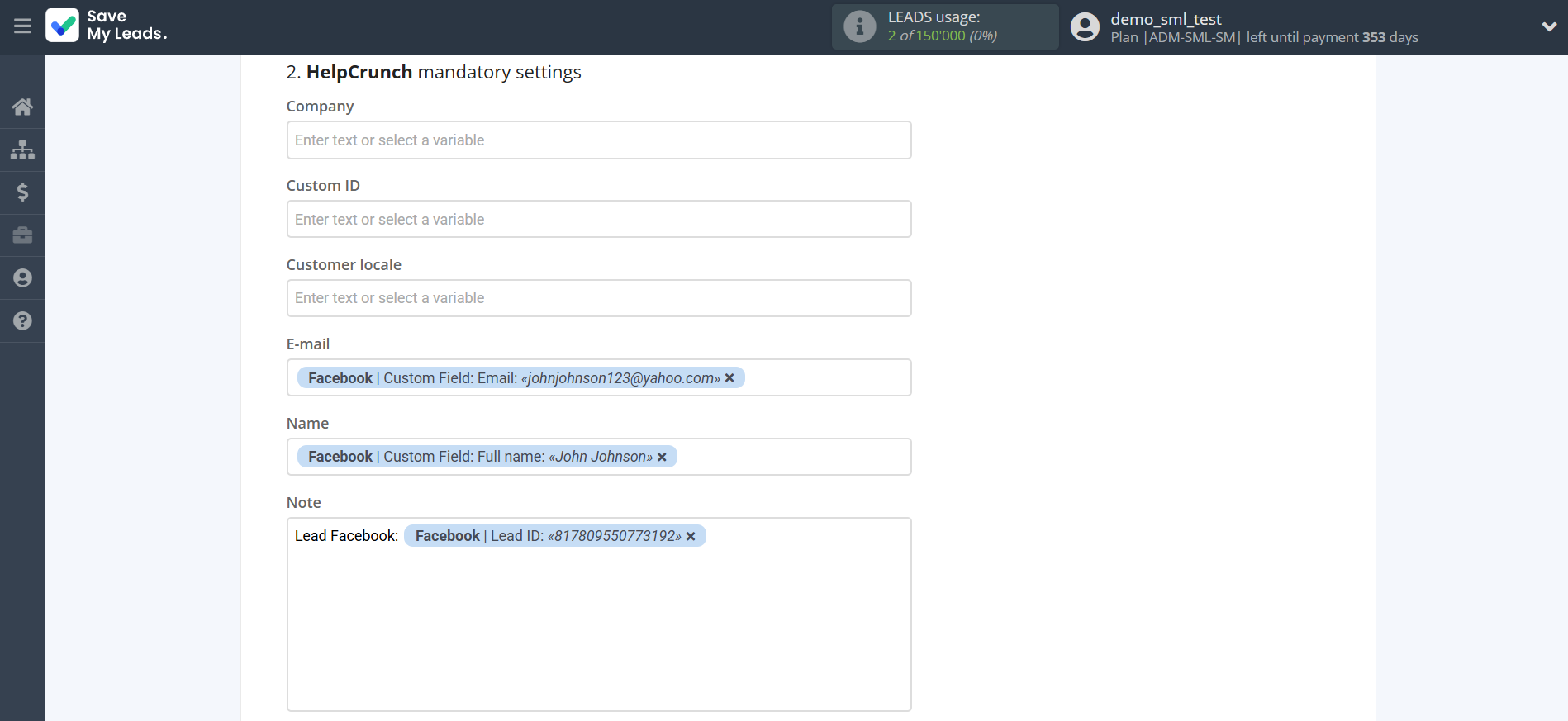This screenshot has height=721, width=1568.
Task: Click the LEADS usage info icon
Action: (859, 26)
